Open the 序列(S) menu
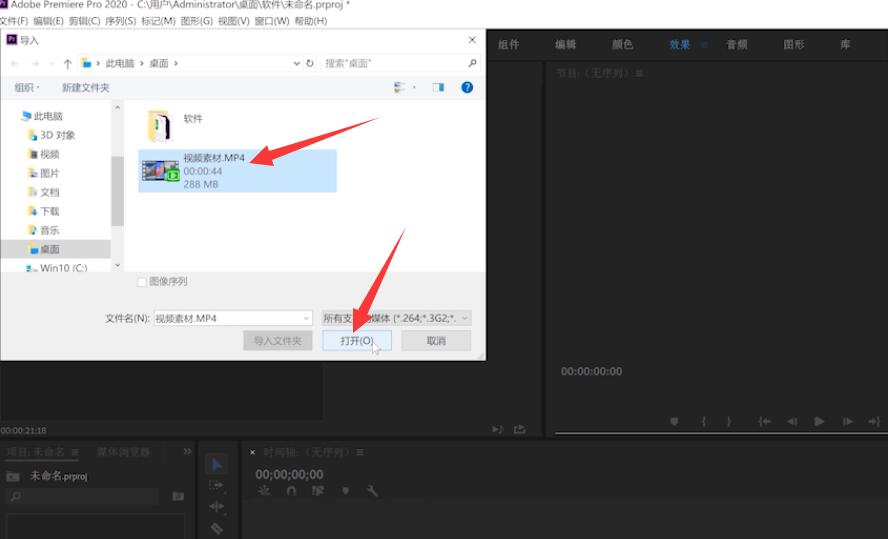 (121, 21)
